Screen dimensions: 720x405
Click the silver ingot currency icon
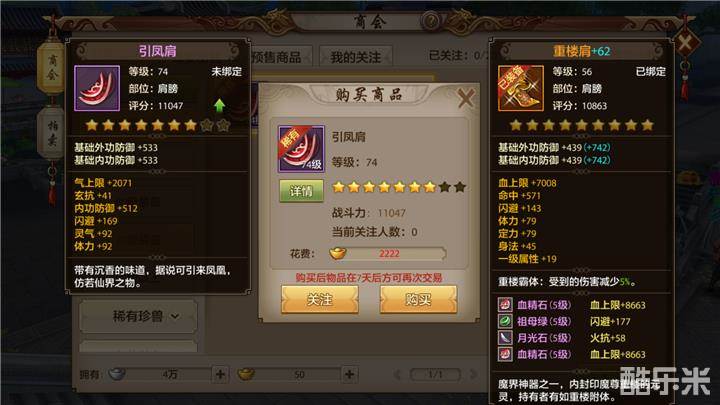[x=117, y=374]
